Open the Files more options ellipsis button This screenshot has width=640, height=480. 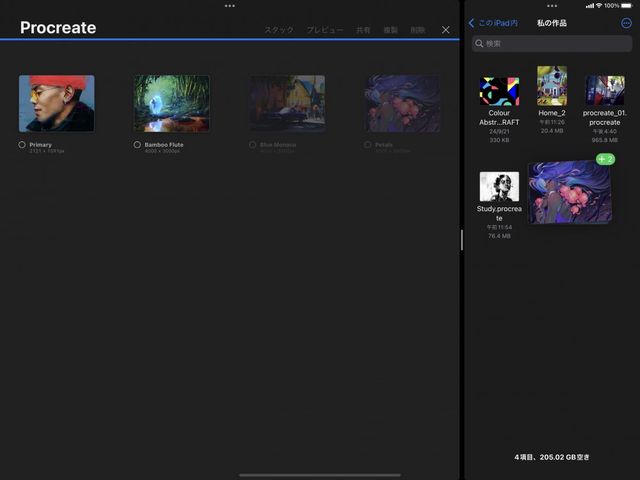tap(626, 23)
